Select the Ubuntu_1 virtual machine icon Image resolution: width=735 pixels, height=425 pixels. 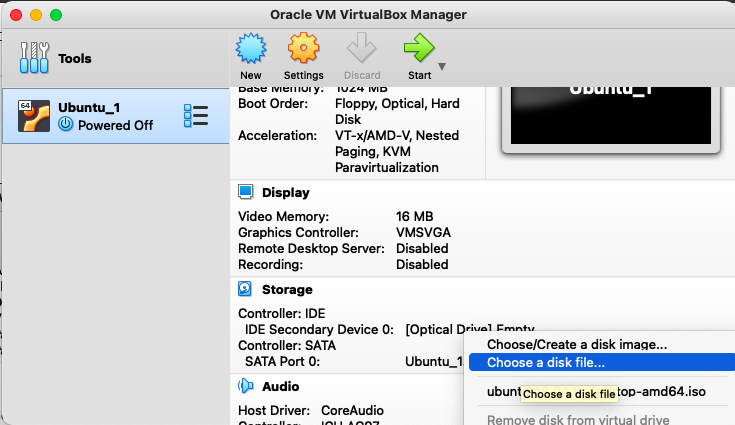click(x=34, y=116)
